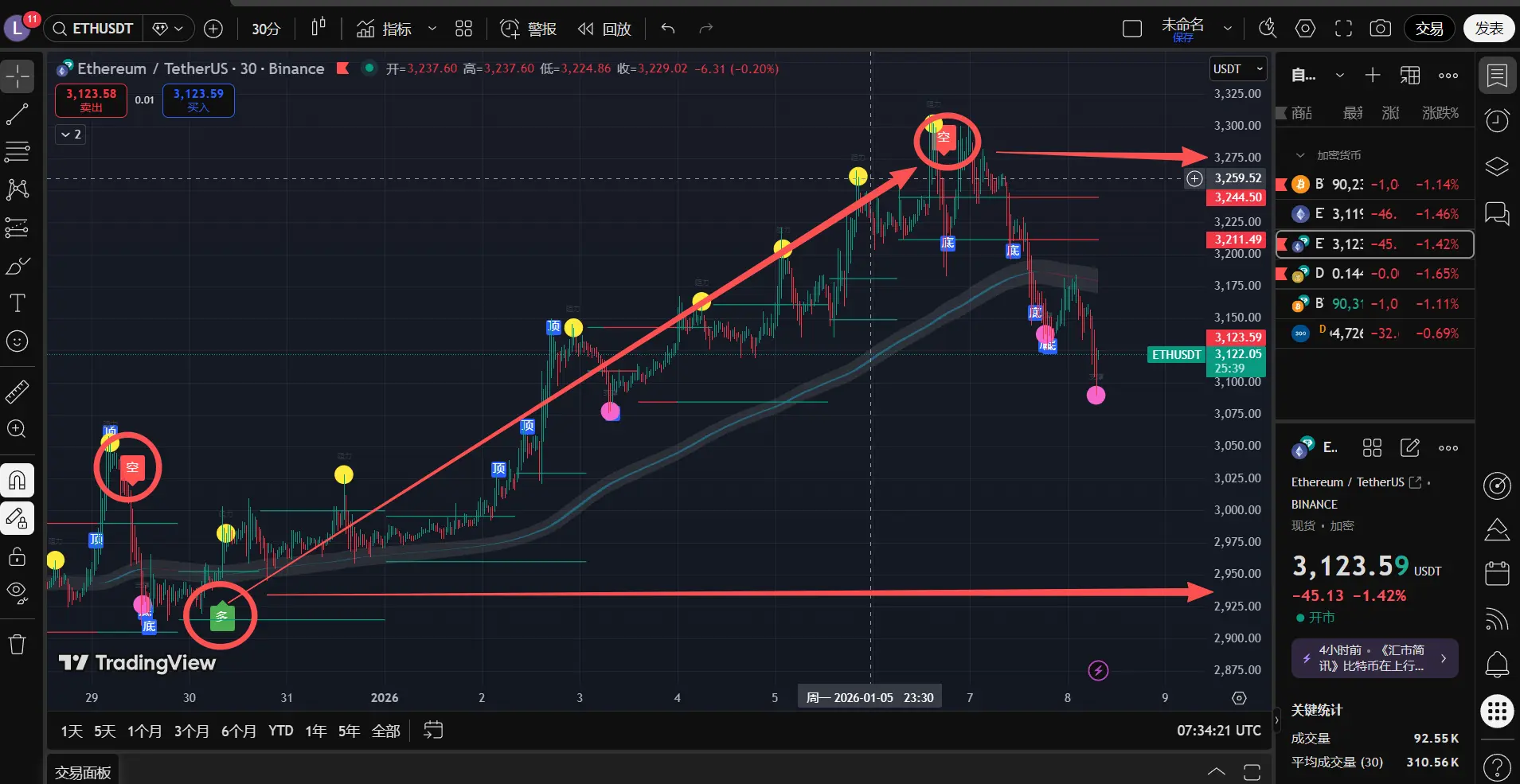This screenshot has width=1520, height=784.
Task: Open the emoji and icons tool
Action: point(18,341)
